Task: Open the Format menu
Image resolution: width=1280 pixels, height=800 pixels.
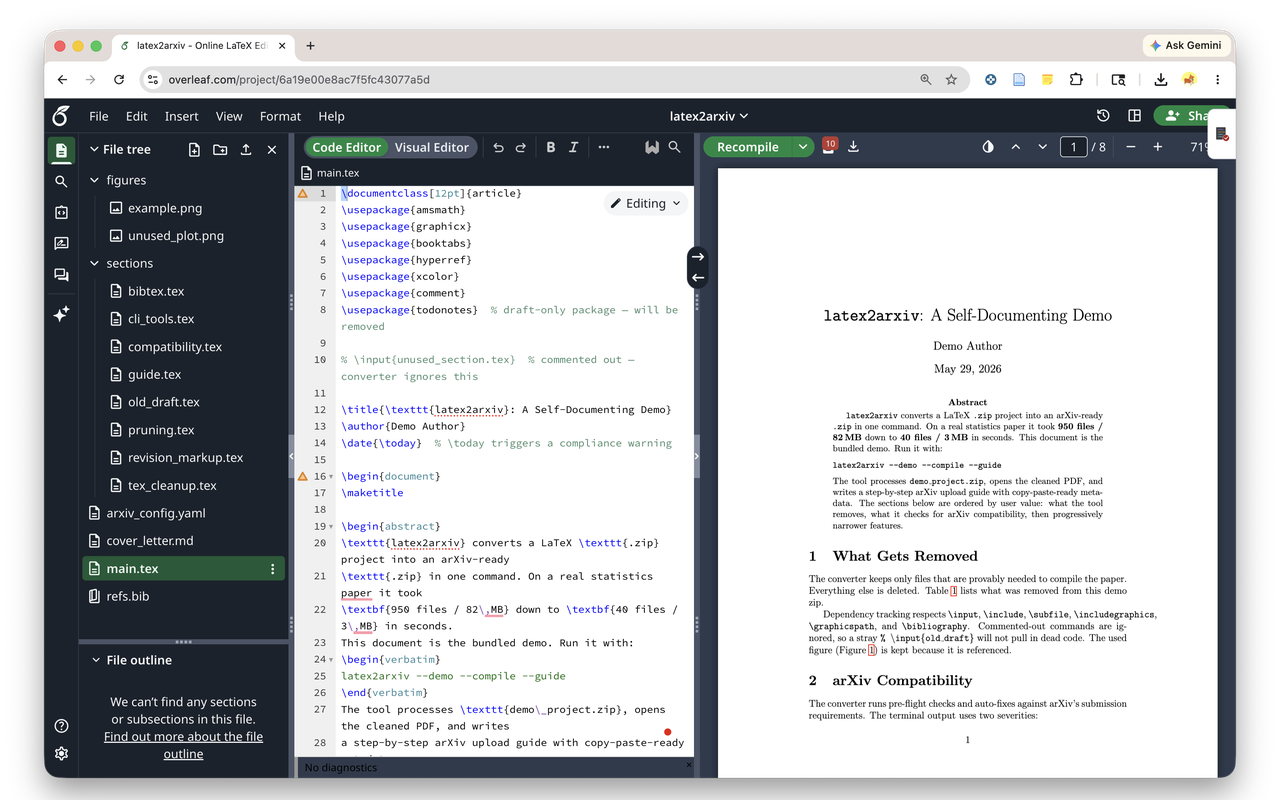Action: (x=280, y=116)
